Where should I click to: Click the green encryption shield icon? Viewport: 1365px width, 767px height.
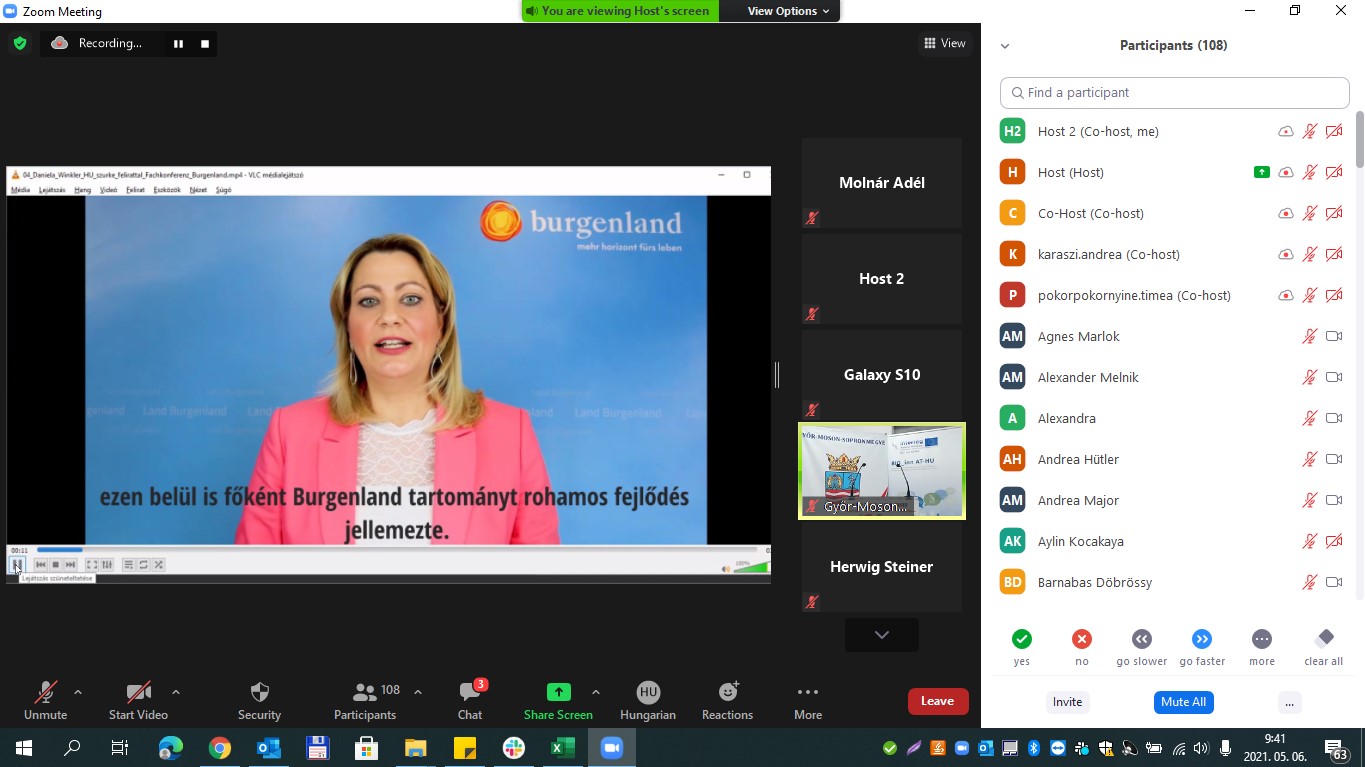pos(19,43)
